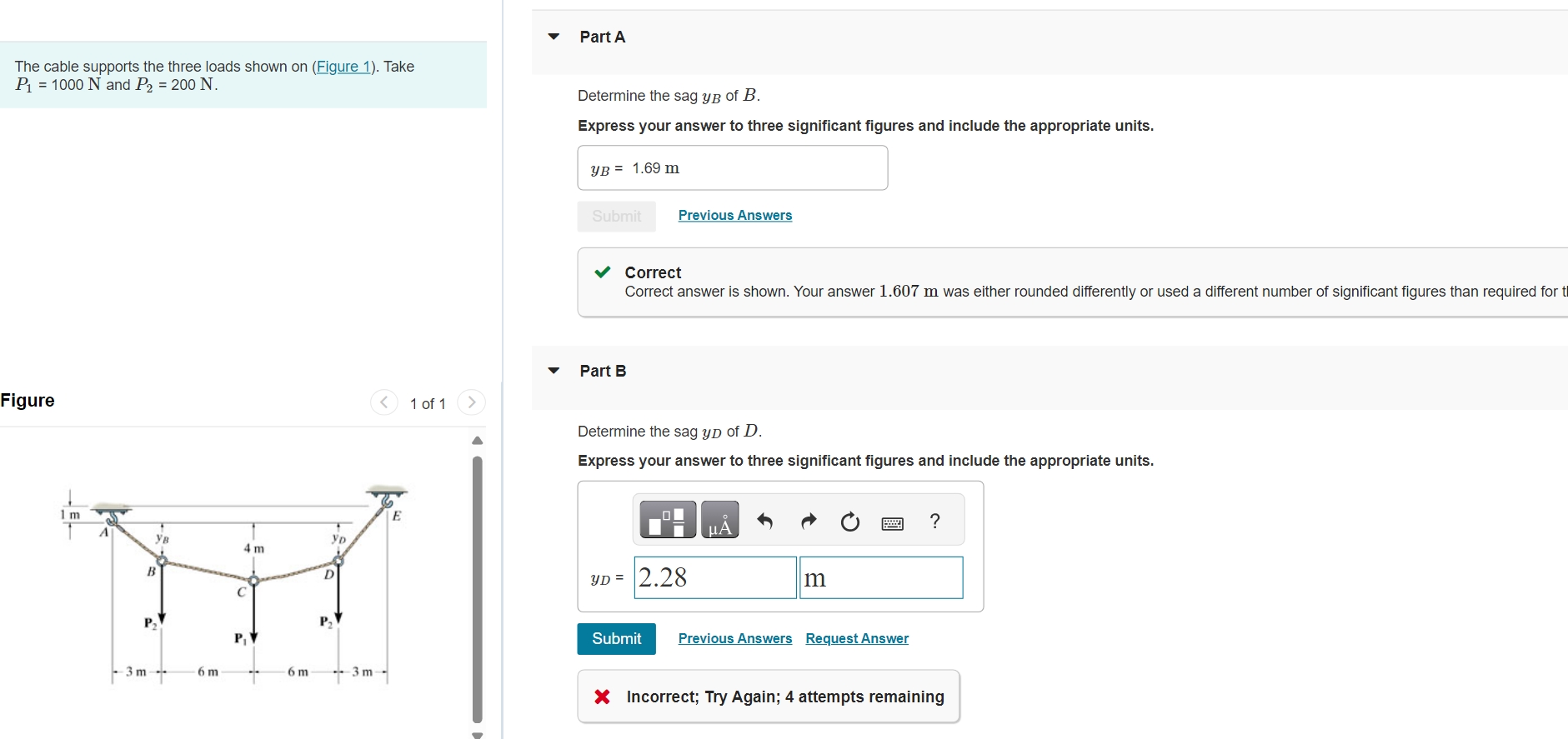Open Previous Answers for Part B
Image resolution: width=1568 pixels, height=739 pixels.
tap(735, 639)
